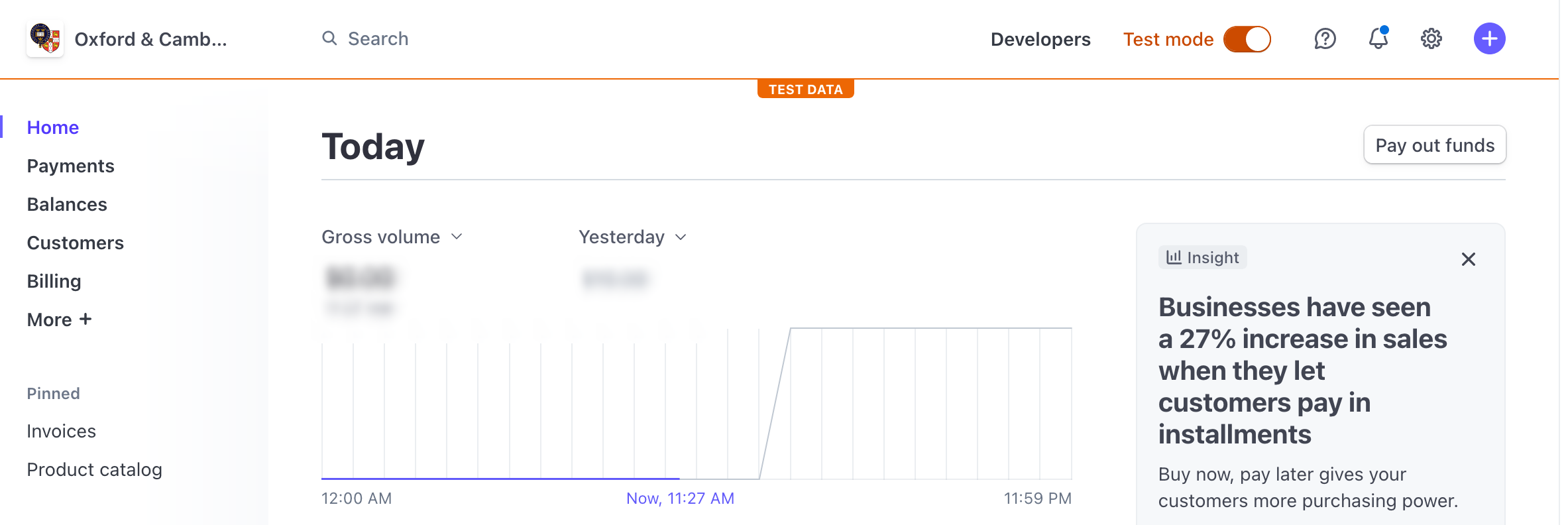
Task: Click the Insight bar chart badge
Action: coord(1202,257)
